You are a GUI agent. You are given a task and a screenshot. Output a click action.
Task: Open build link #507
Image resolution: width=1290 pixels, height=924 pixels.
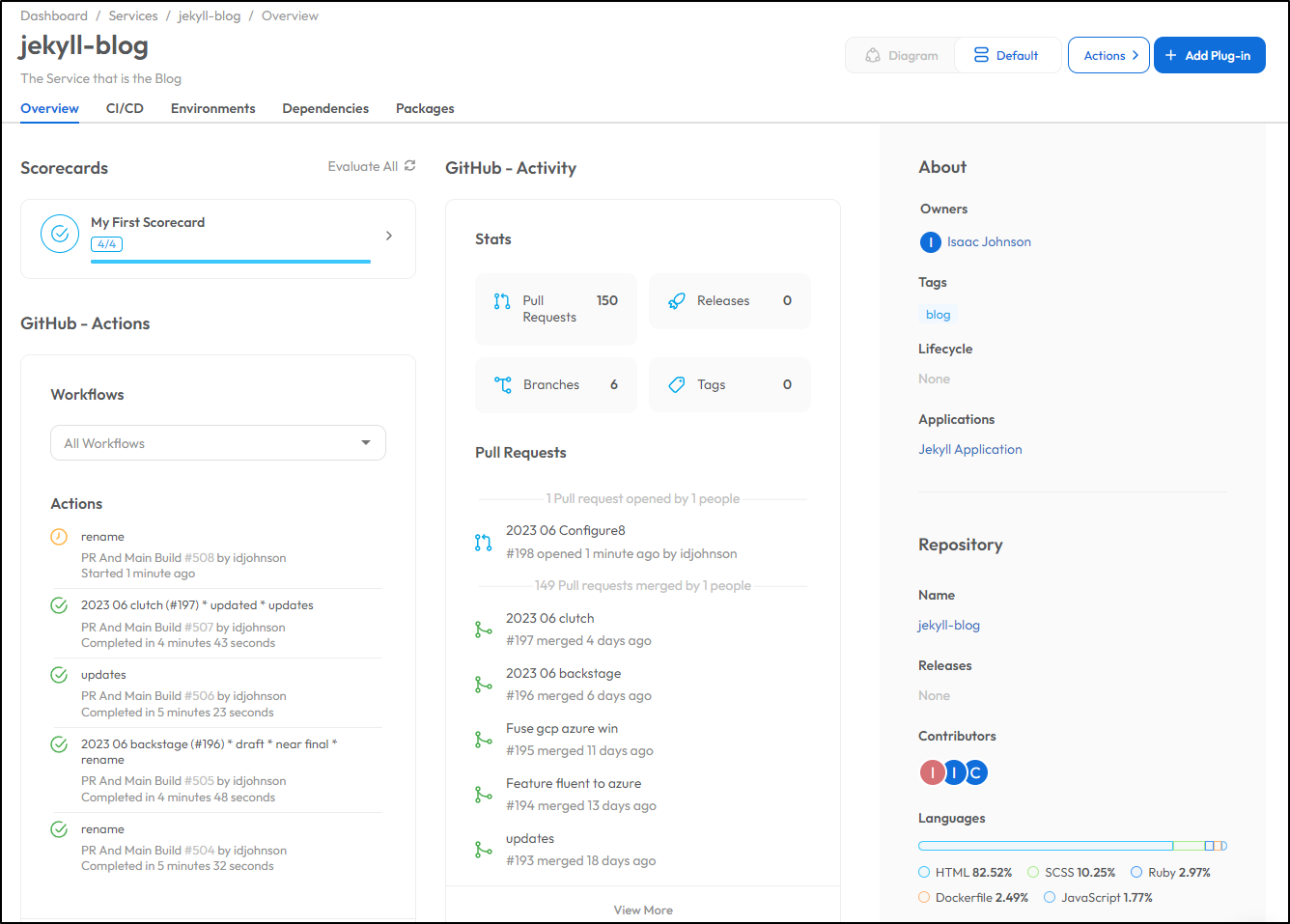click(199, 628)
